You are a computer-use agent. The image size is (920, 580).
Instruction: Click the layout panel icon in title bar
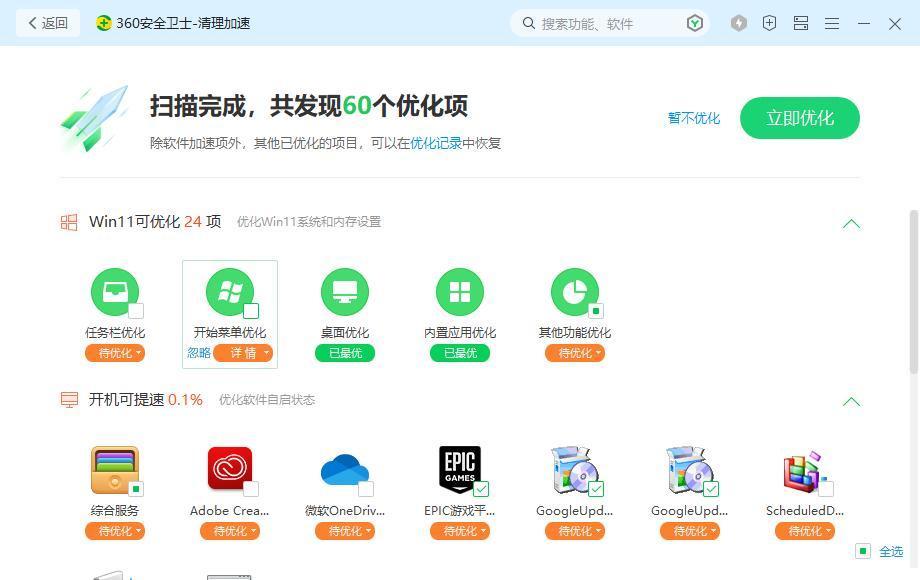pyautogui.click(x=801, y=23)
